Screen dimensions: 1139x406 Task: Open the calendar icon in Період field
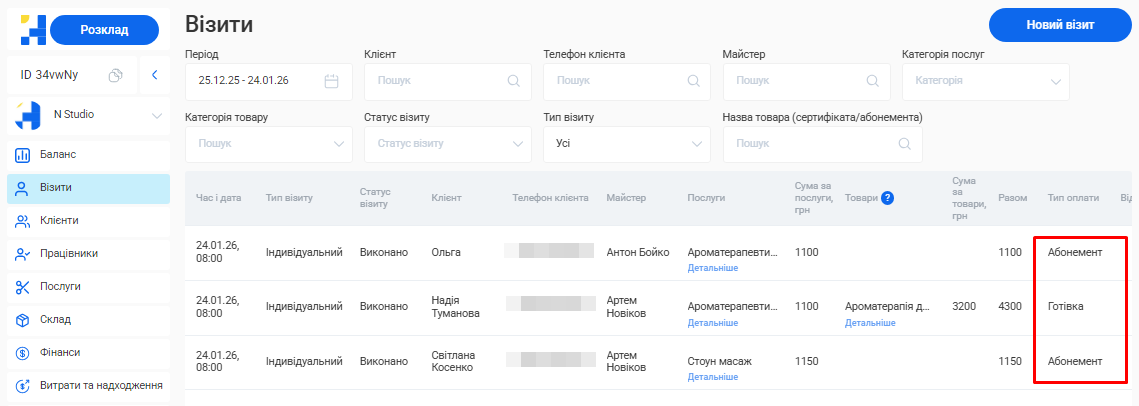point(332,81)
